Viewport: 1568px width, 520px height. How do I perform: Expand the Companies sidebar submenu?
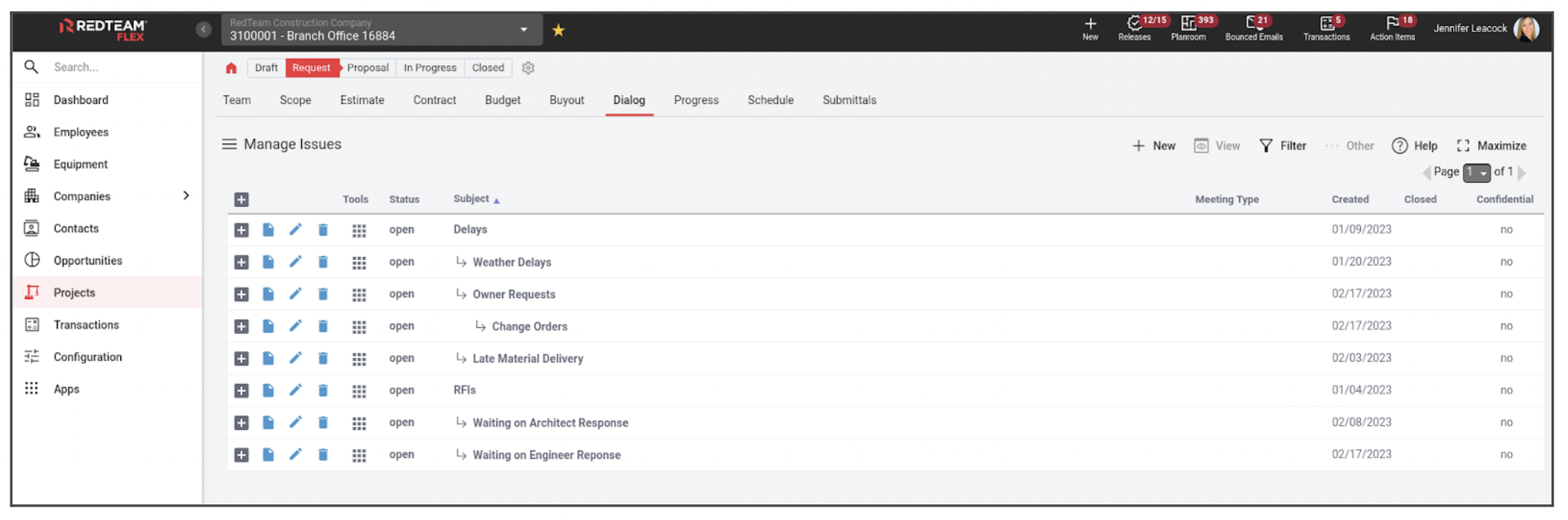186,196
